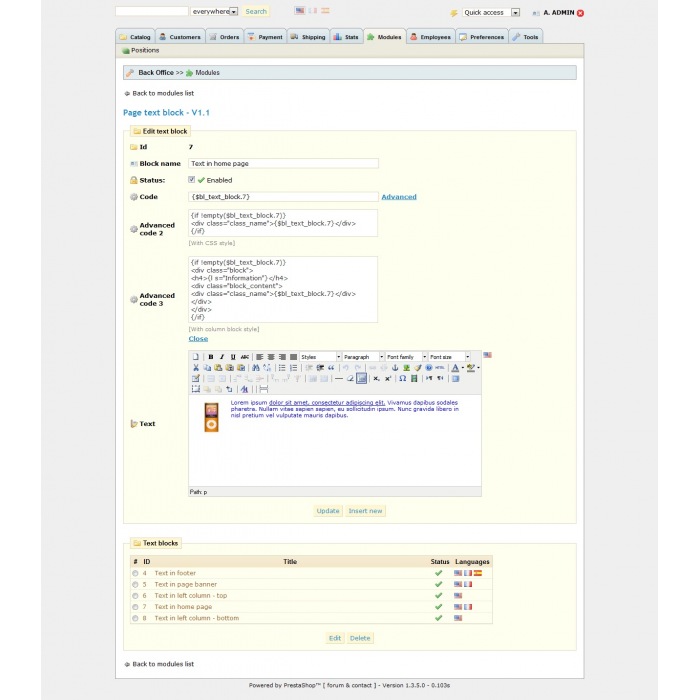Open find with binoculars icon
Screen dimensions: 700x700
pyautogui.click(x=256, y=367)
